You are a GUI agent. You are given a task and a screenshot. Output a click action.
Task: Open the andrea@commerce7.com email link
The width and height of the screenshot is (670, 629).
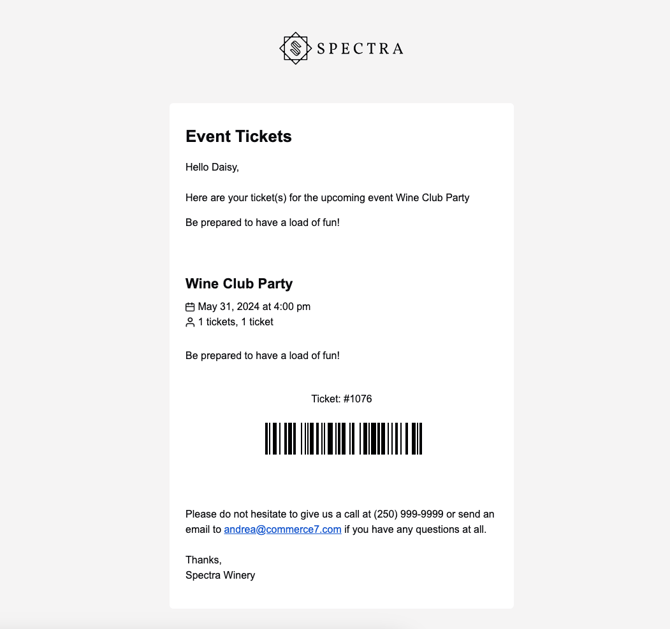[x=282, y=529]
